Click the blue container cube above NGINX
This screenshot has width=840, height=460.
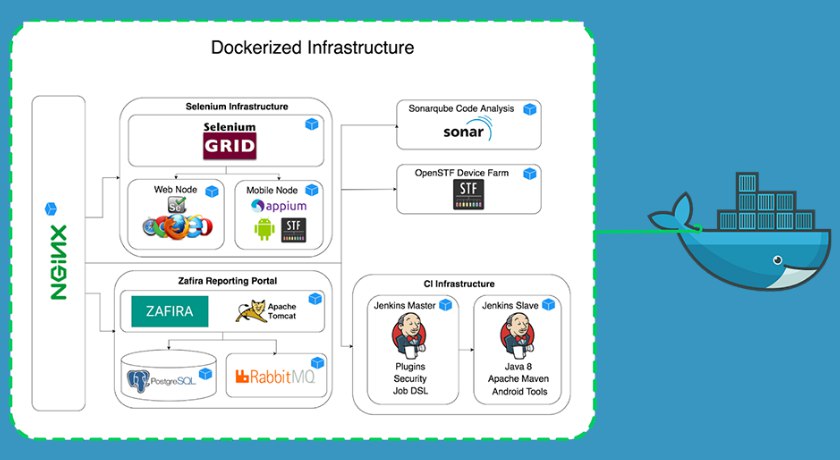tap(51, 208)
